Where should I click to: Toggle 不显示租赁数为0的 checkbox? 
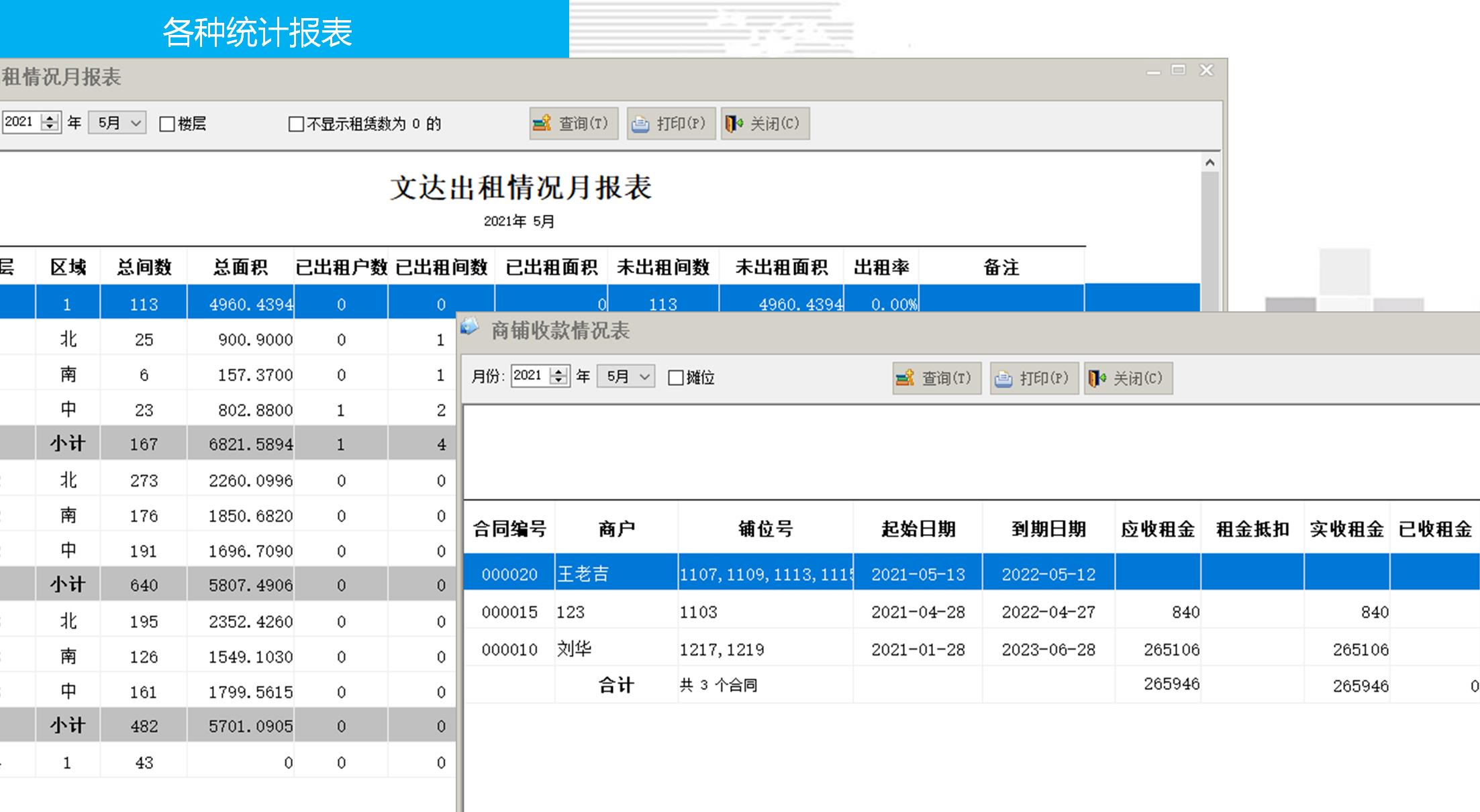click(x=296, y=124)
